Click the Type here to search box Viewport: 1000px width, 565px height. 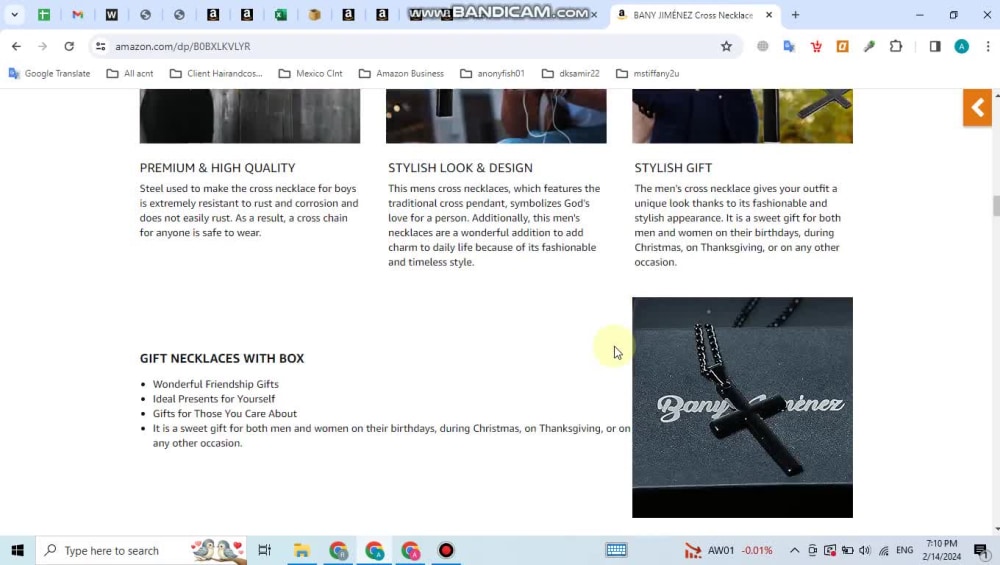click(x=142, y=550)
